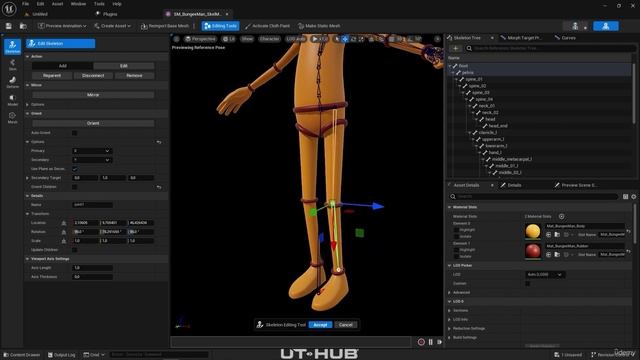Image resolution: width=640 pixels, height=360 pixels.
Task: Click Browse to asset icon in toolbar
Action: point(23,26)
